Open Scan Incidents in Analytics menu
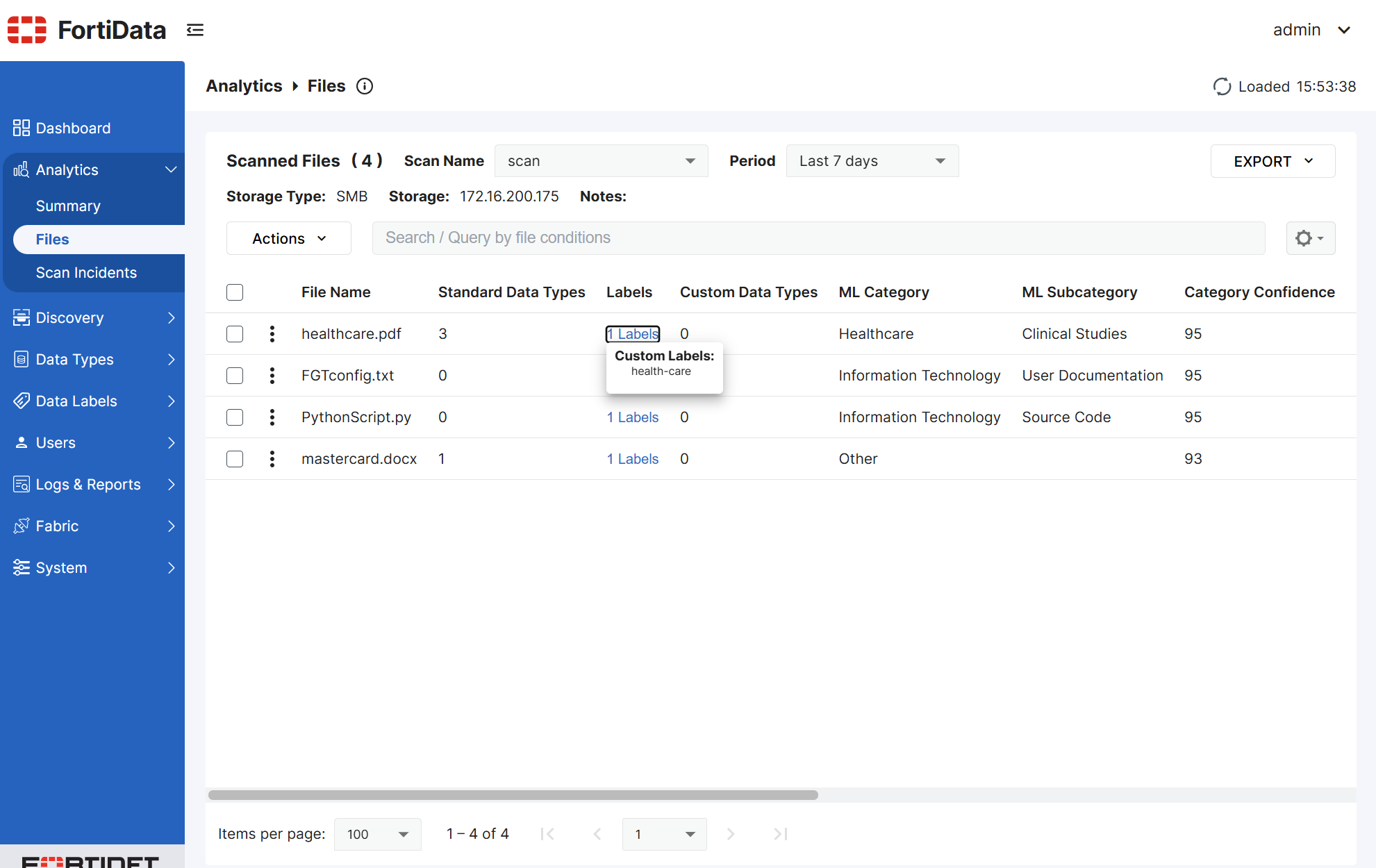 [x=86, y=273]
